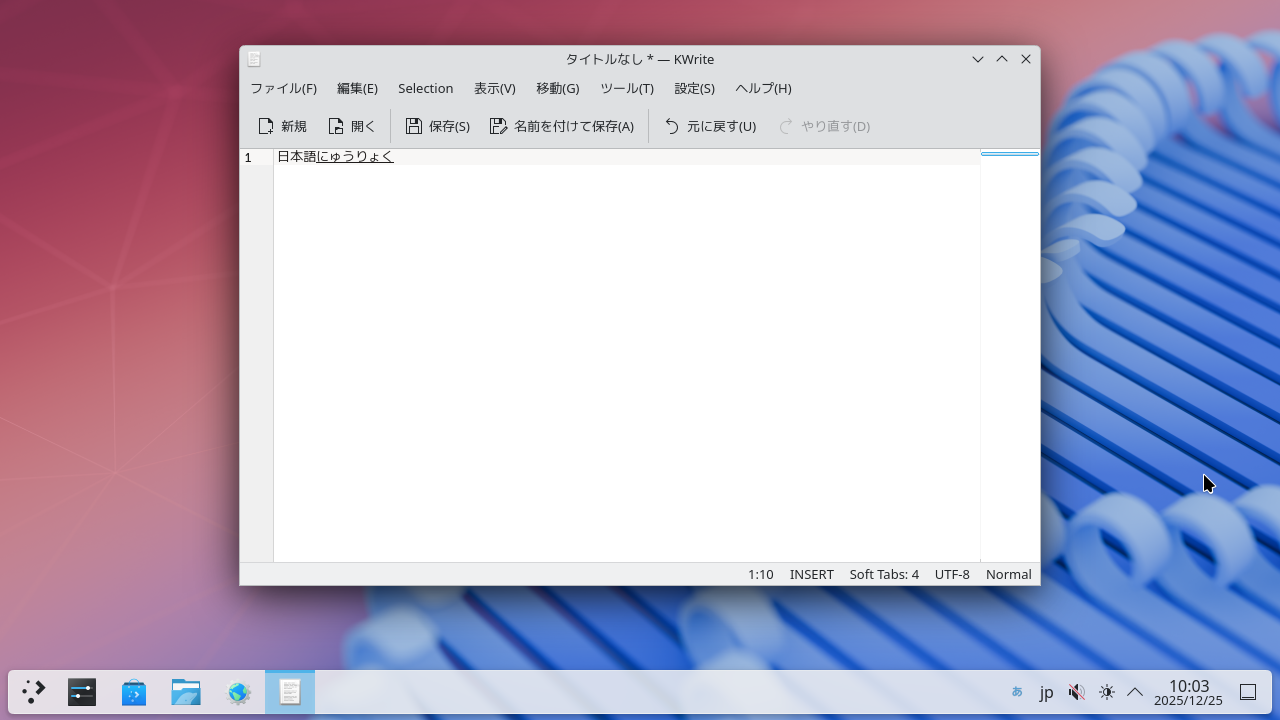Unmute the speaker in the system tray
The image size is (1280, 720).
point(1077,691)
